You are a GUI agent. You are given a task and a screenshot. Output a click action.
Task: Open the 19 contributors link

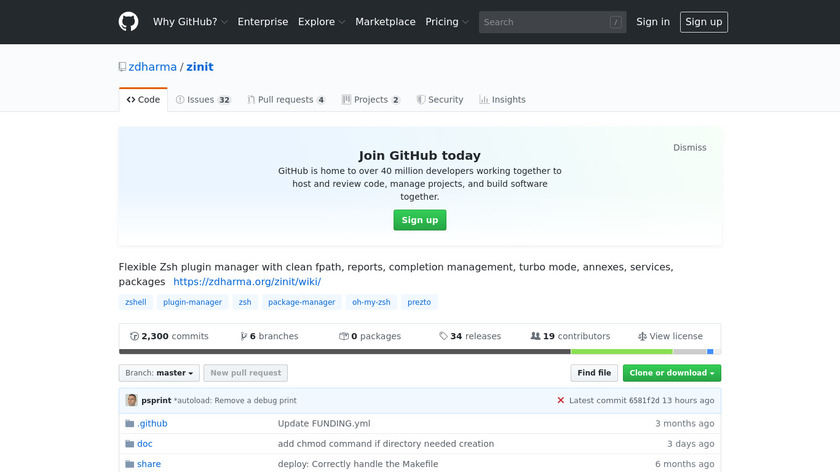pyautogui.click(x=570, y=336)
